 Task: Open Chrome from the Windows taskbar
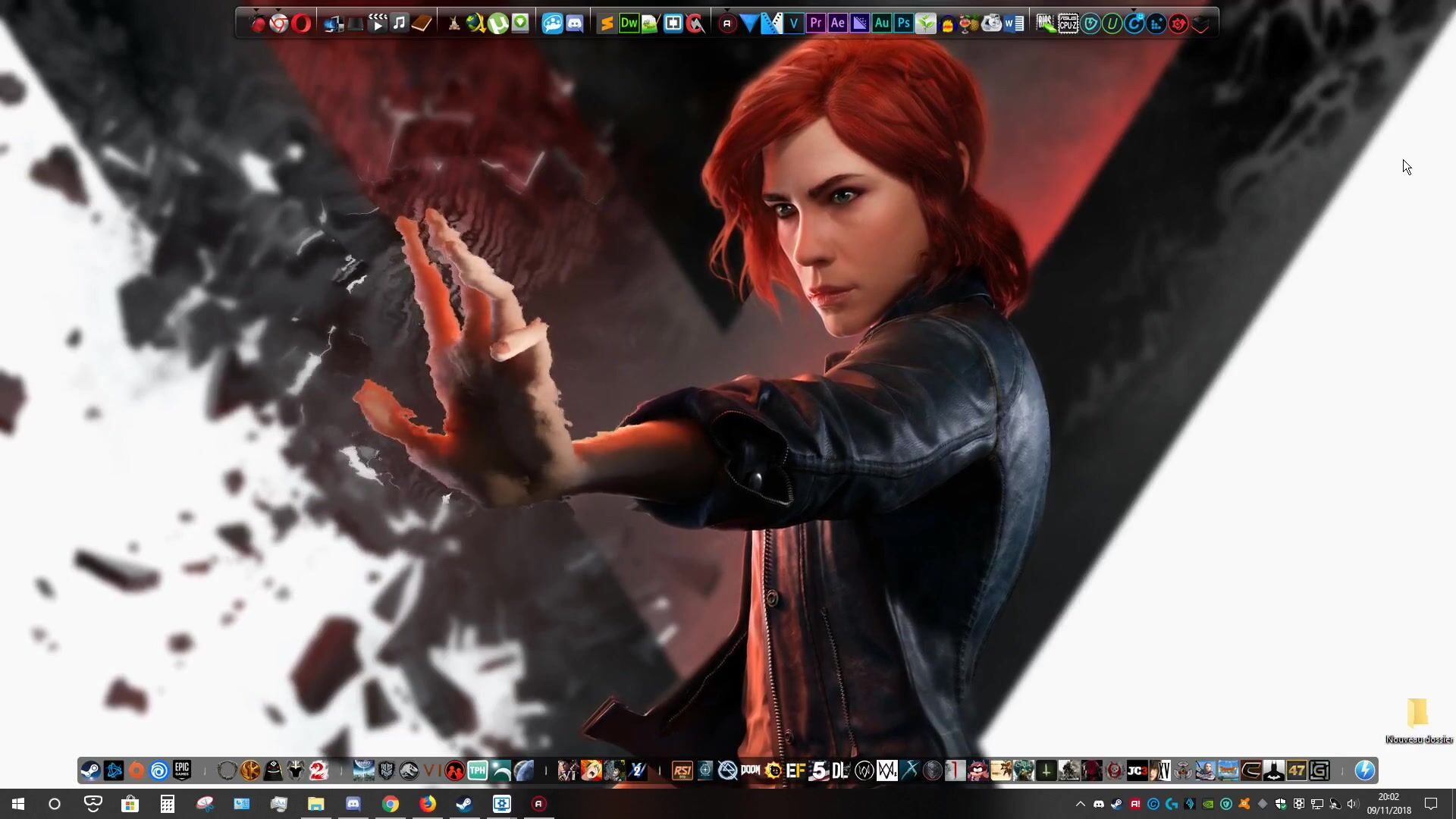391,804
